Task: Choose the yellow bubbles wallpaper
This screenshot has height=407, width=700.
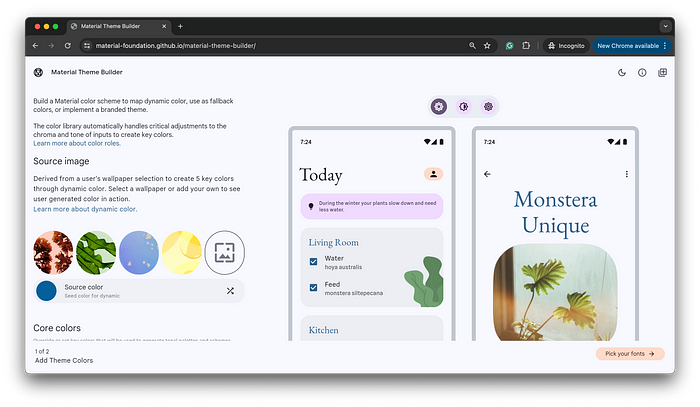Action: point(182,253)
